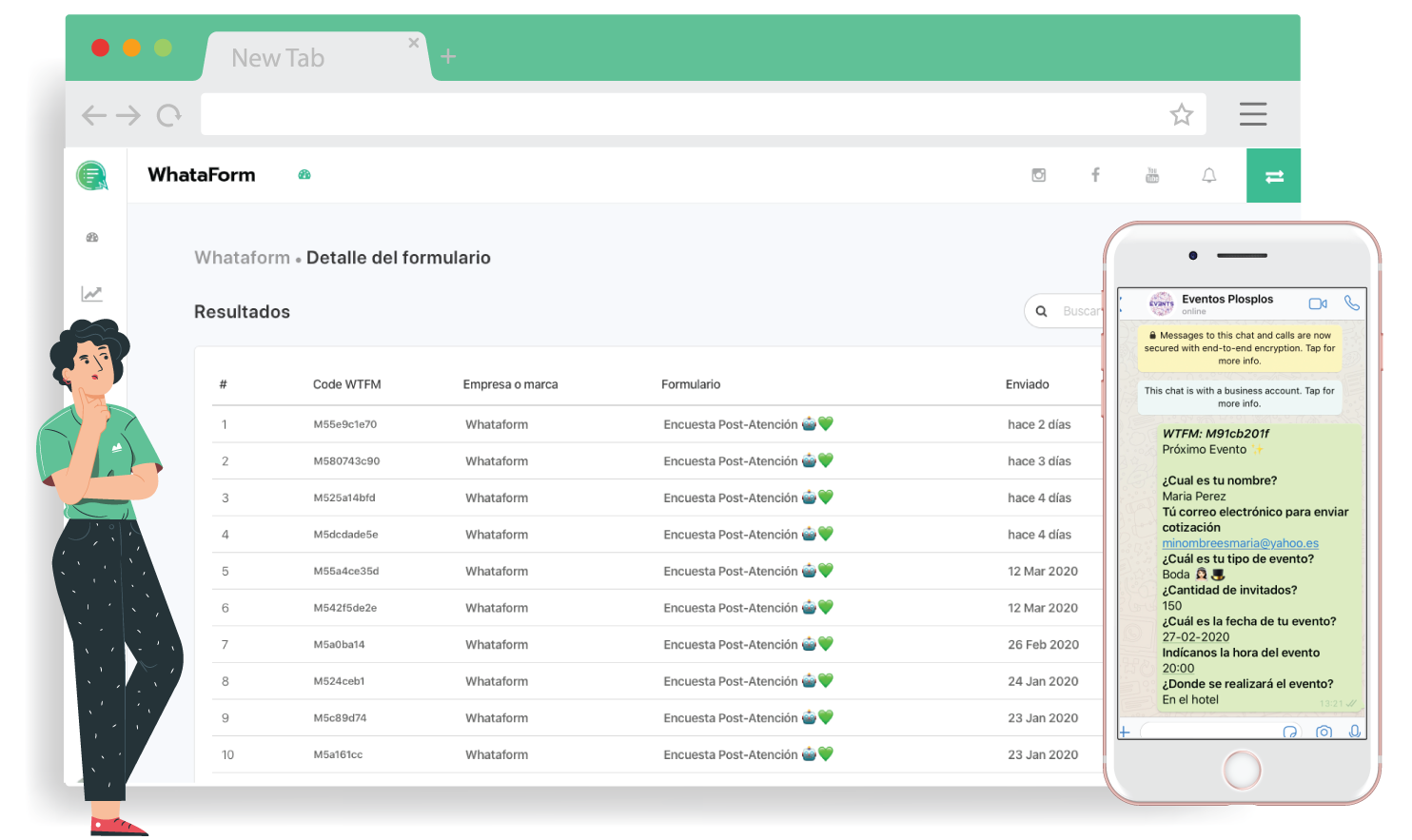
Task: Start video call in phone chat
Action: [x=1318, y=303]
